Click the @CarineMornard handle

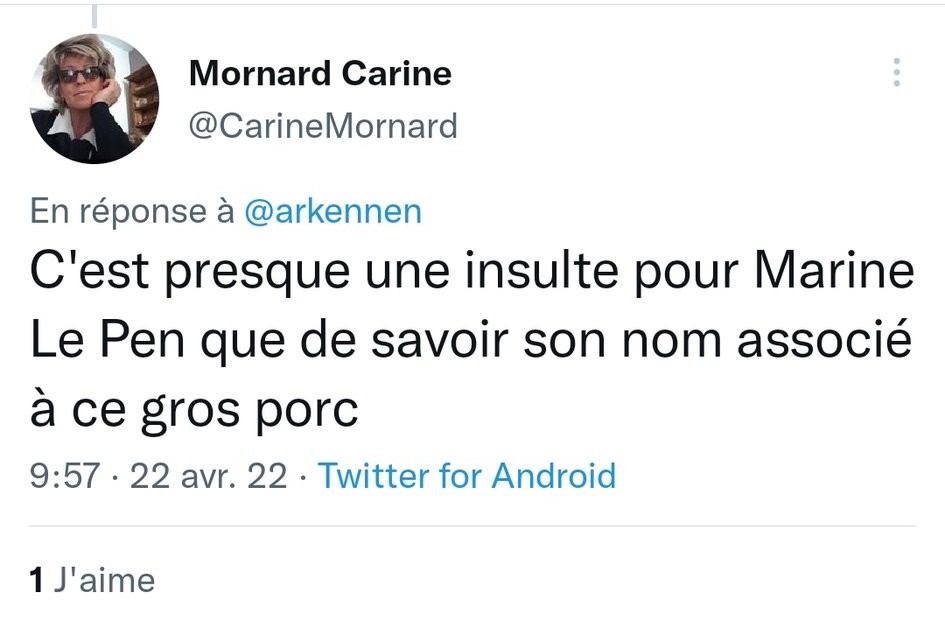[323, 126]
